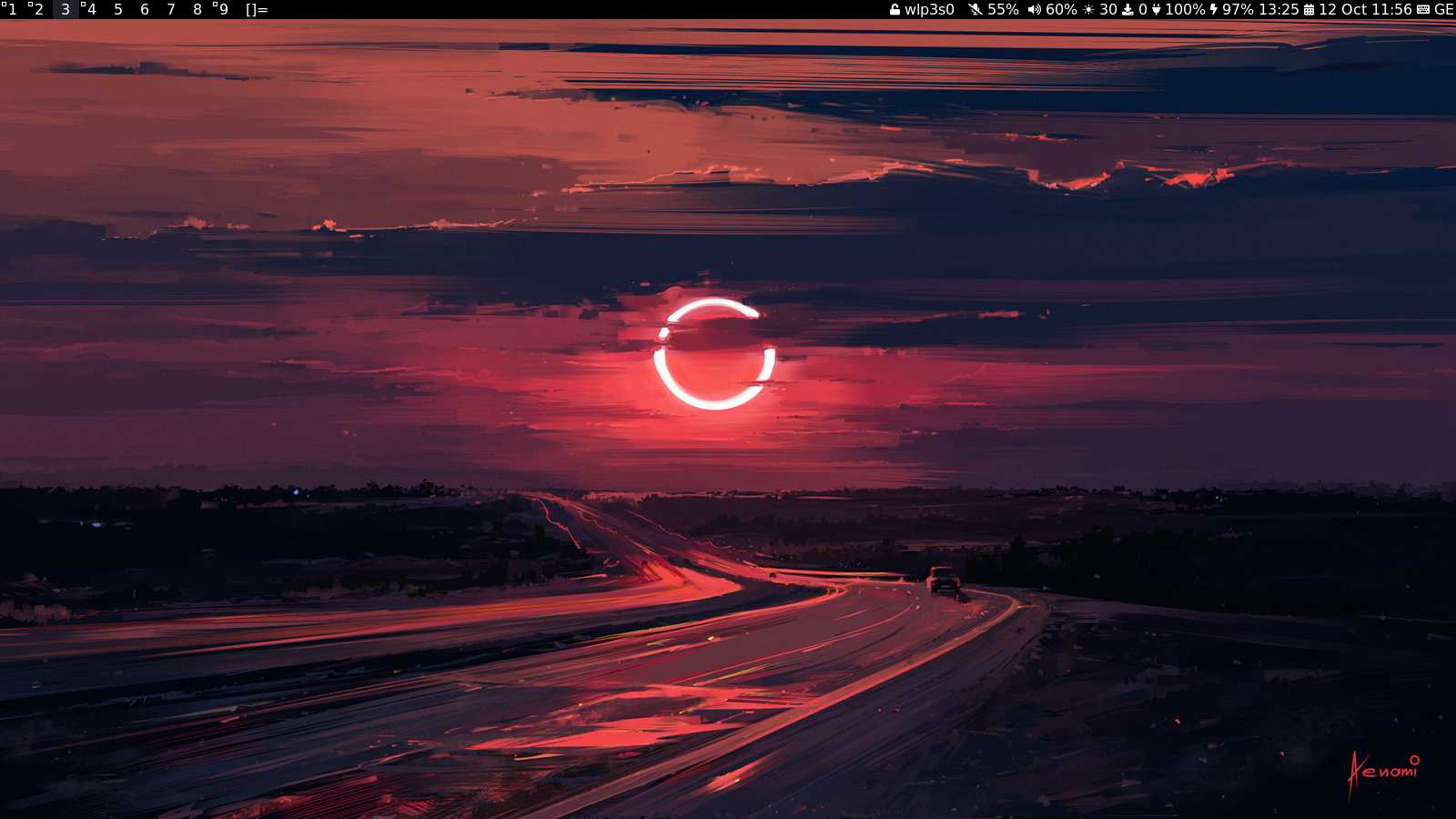Image resolution: width=1456 pixels, height=819 pixels.
Task: Switch to workspace tag 6
Action: point(144,9)
